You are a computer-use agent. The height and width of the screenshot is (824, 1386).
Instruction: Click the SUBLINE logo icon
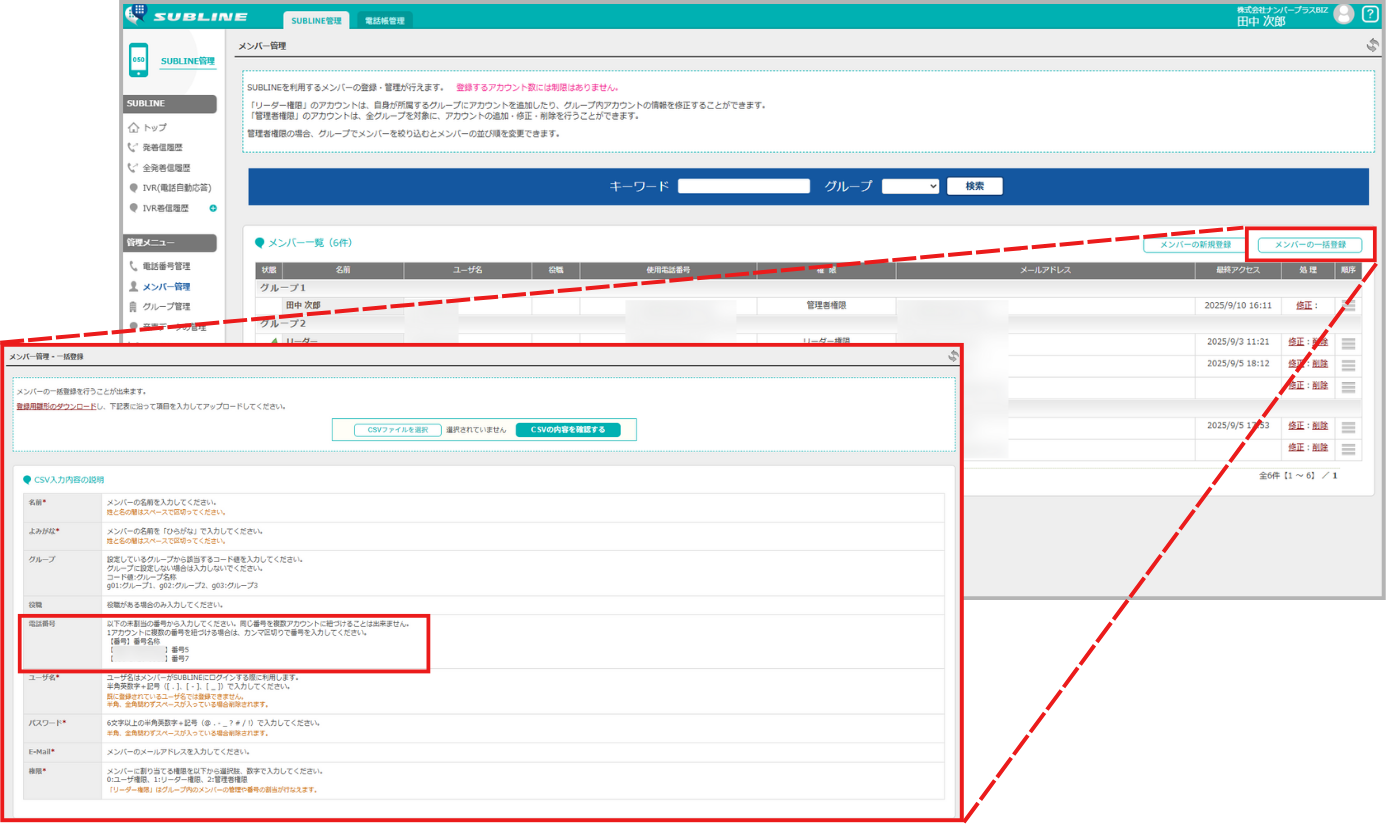(136, 15)
